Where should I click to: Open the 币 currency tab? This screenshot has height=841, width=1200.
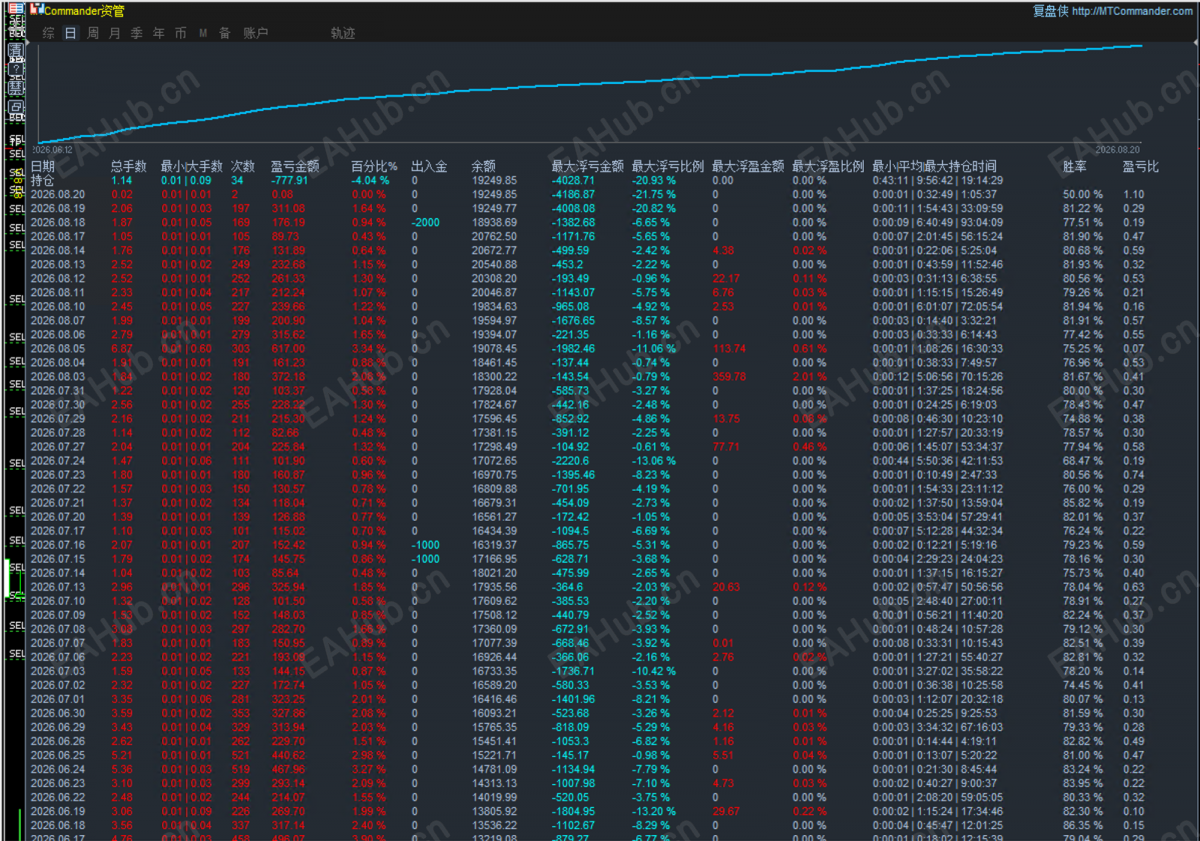181,33
